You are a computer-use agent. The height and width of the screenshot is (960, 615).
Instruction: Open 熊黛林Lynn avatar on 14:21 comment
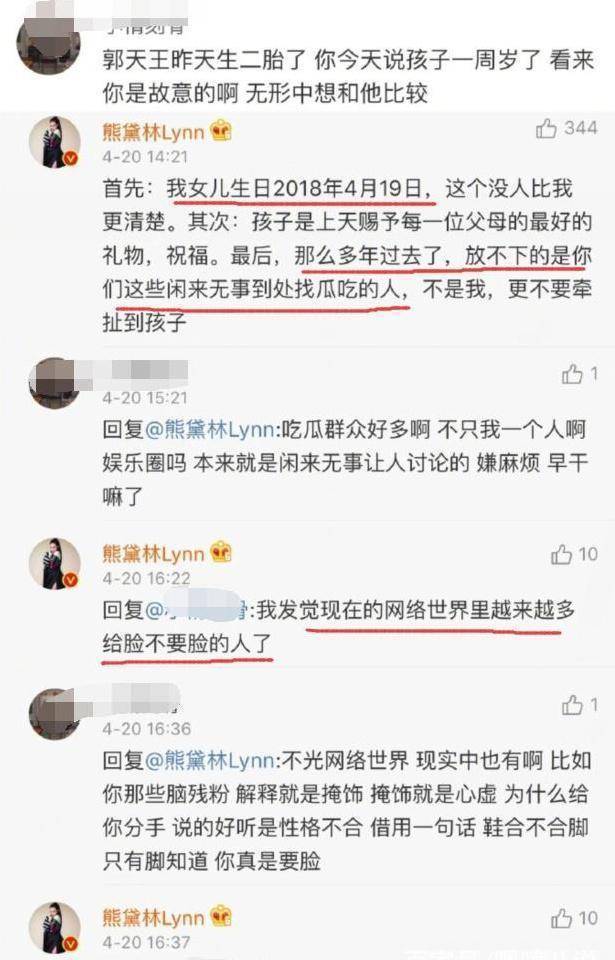(55, 142)
